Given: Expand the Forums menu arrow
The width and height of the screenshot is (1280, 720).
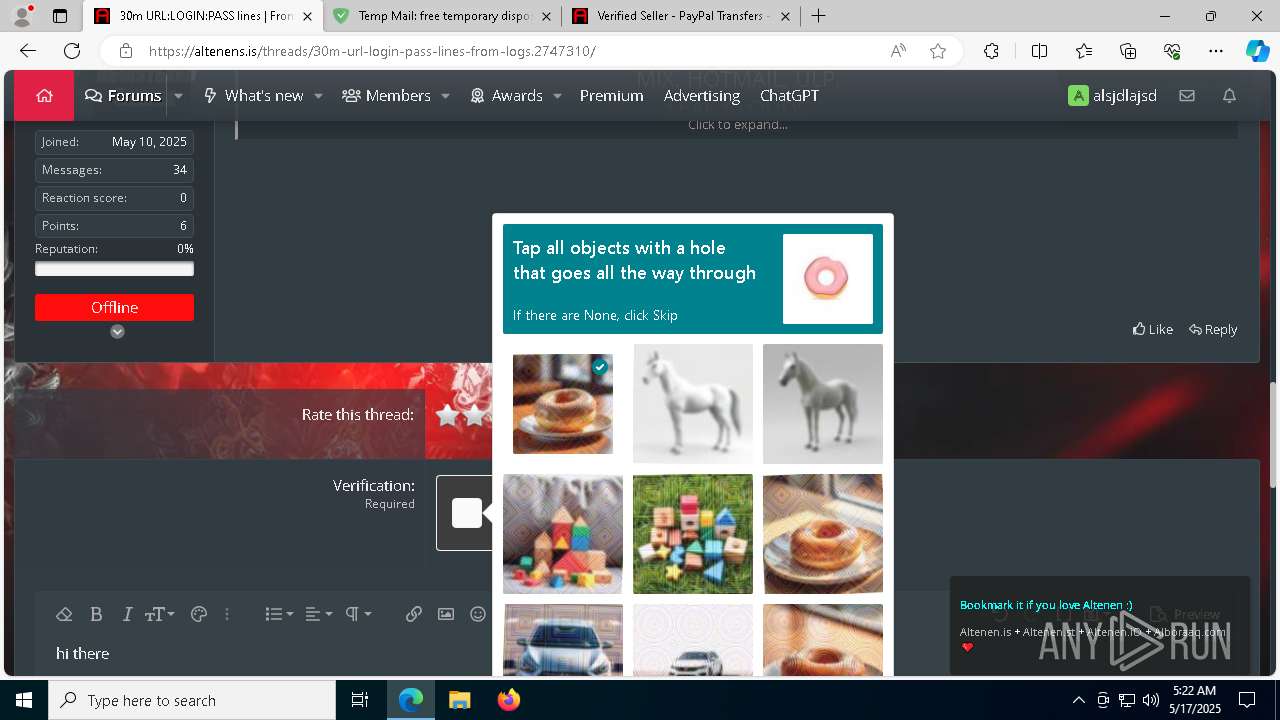Looking at the screenshot, I should click(x=178, y=96).
